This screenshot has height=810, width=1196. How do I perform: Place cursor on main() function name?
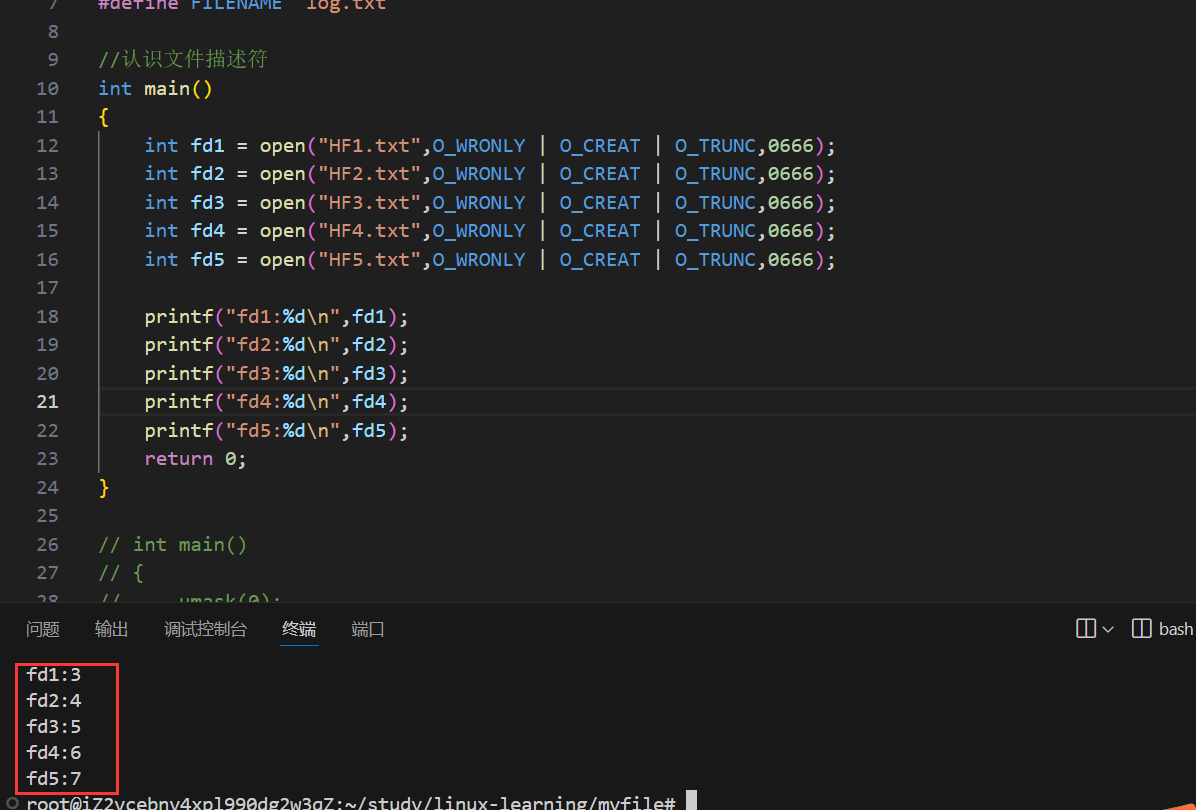(x=166, y=89)
